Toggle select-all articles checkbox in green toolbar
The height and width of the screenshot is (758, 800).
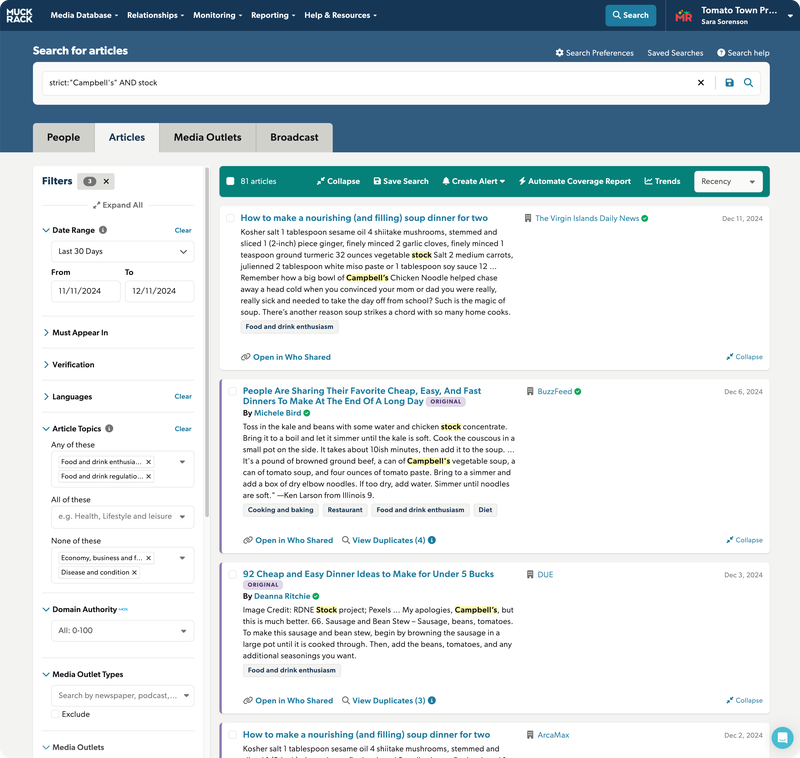[x=231, y=182]
